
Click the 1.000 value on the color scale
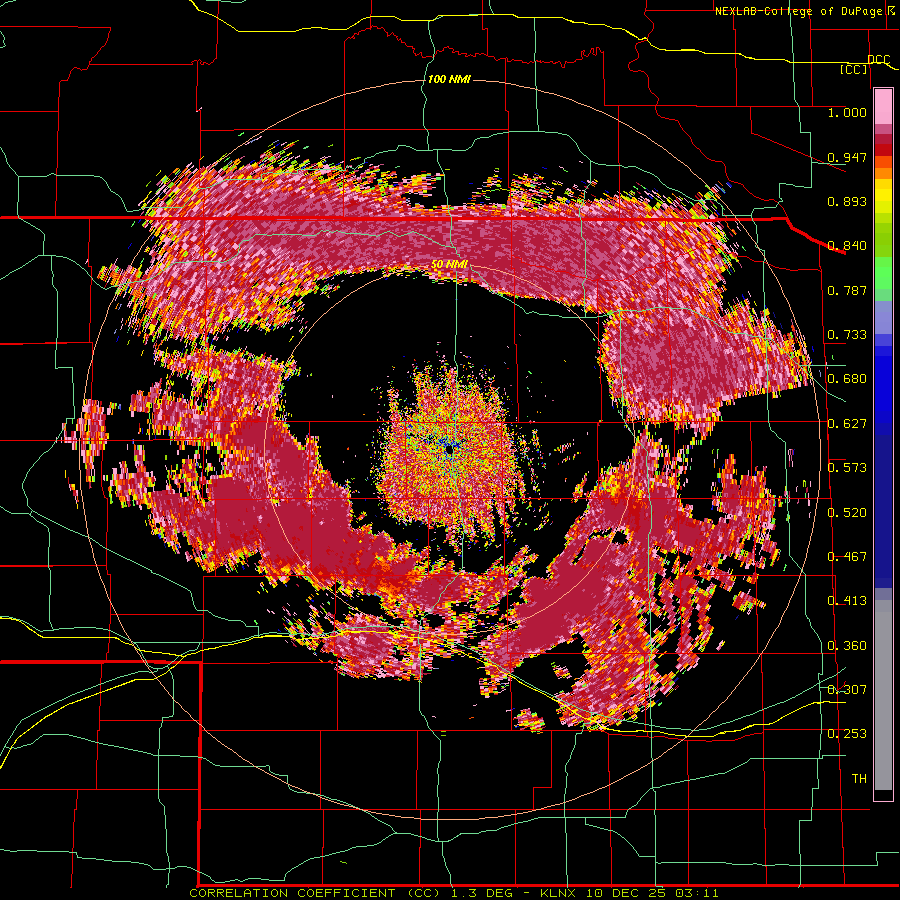847,112
